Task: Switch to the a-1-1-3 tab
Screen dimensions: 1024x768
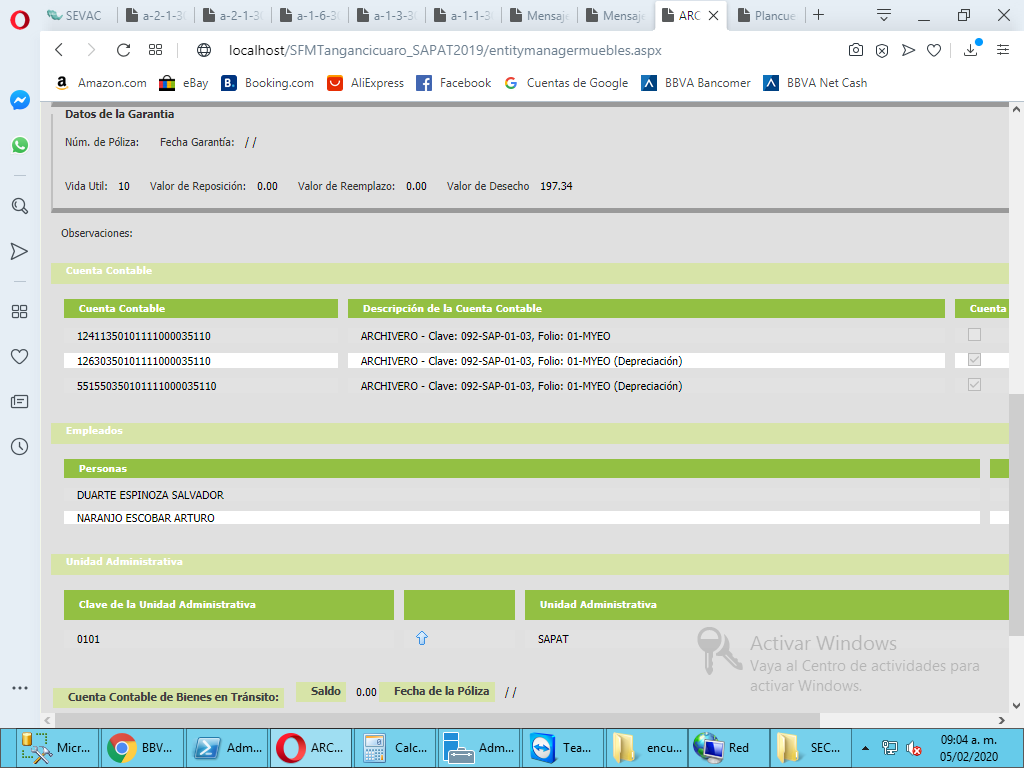Action: tap(464, 16)
